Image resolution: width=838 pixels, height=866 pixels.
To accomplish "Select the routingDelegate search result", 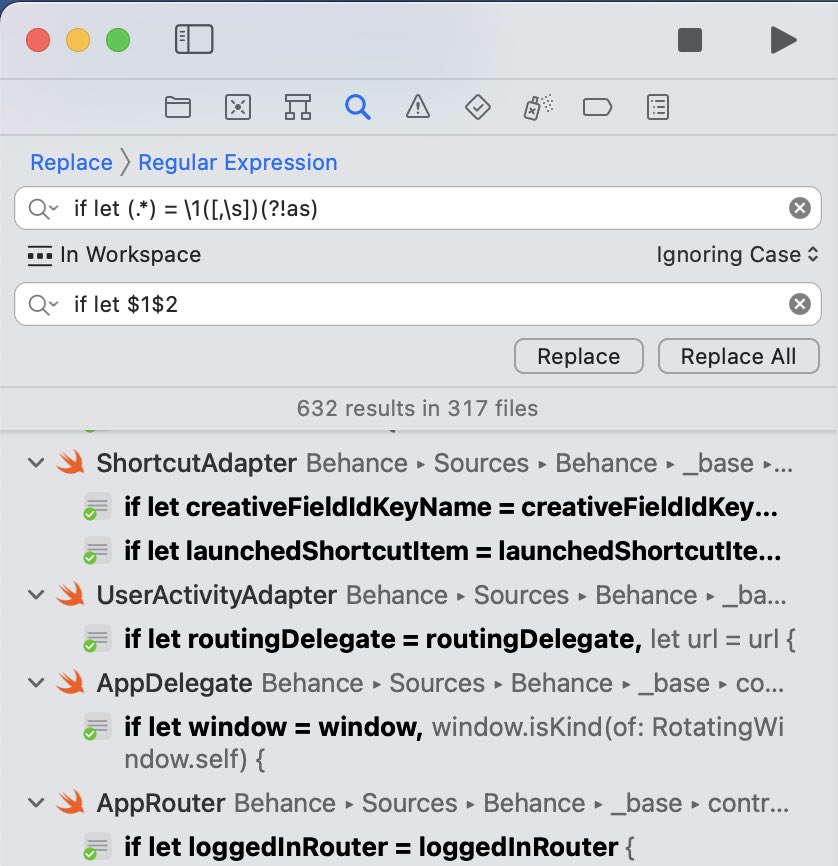I will pyautogui.click(x=419, y=639).
